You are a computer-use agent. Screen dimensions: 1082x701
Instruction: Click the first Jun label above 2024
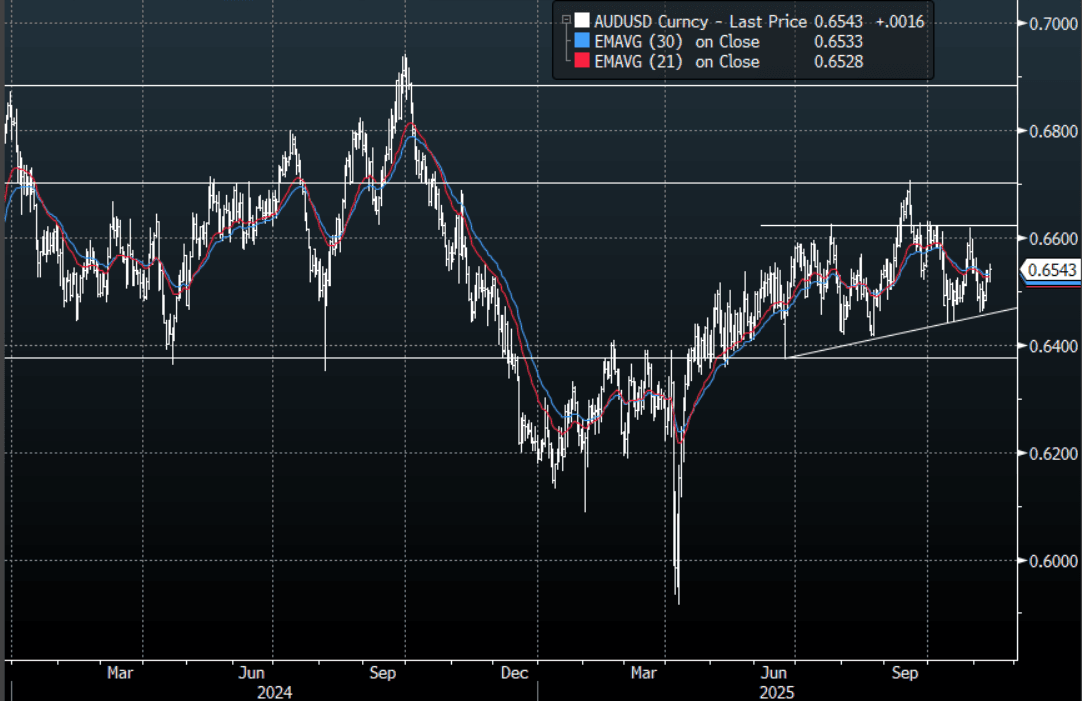coord(253,673)
